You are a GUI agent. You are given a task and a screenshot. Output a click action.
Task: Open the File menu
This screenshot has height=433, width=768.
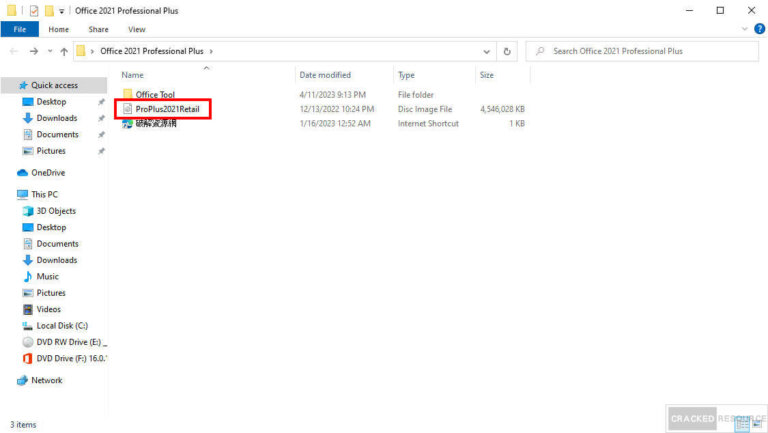19,30
